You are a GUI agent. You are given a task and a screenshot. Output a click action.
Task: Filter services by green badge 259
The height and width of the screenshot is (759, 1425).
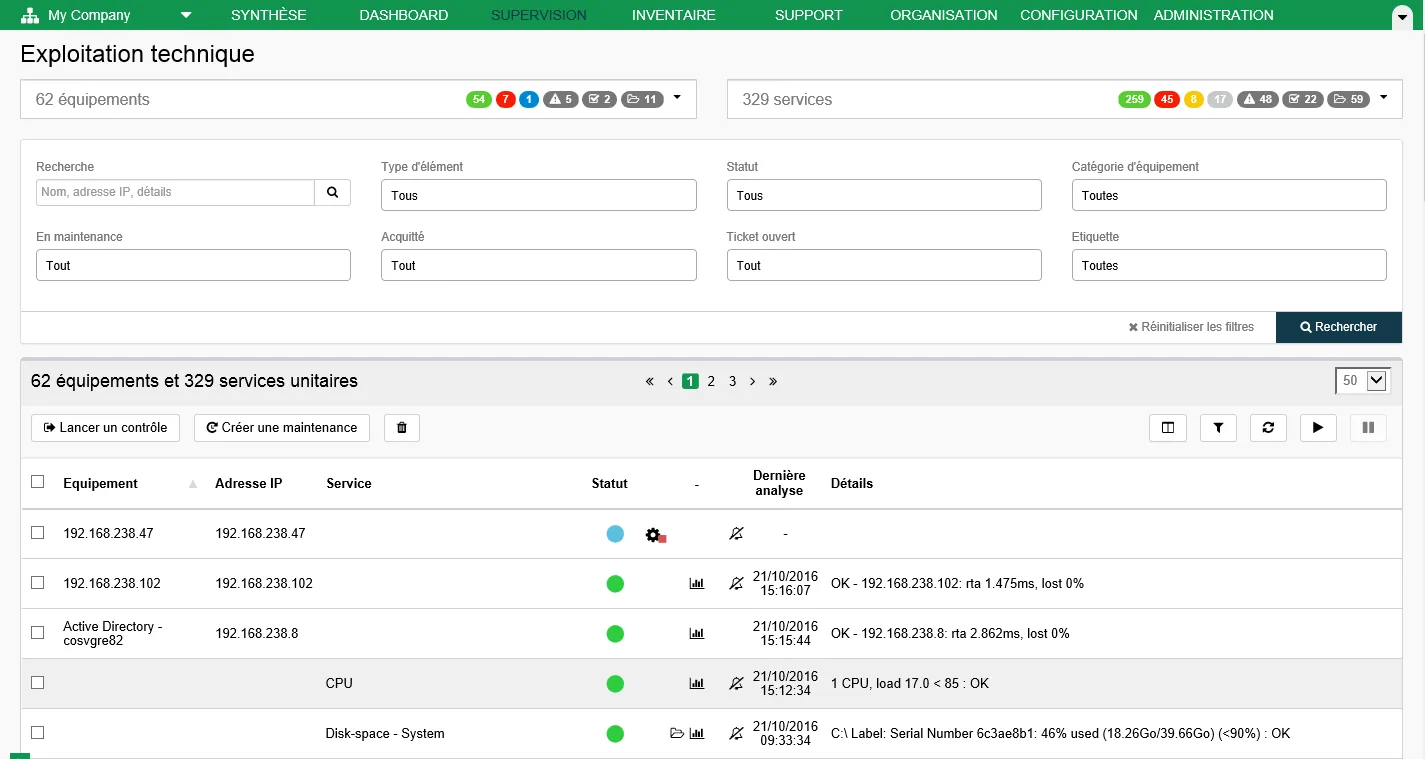(1134, 100)
